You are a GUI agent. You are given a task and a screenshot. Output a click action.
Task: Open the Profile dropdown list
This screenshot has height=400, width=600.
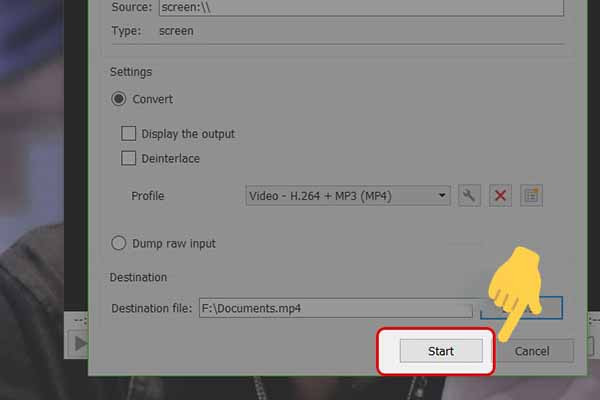tap(348, 196)
